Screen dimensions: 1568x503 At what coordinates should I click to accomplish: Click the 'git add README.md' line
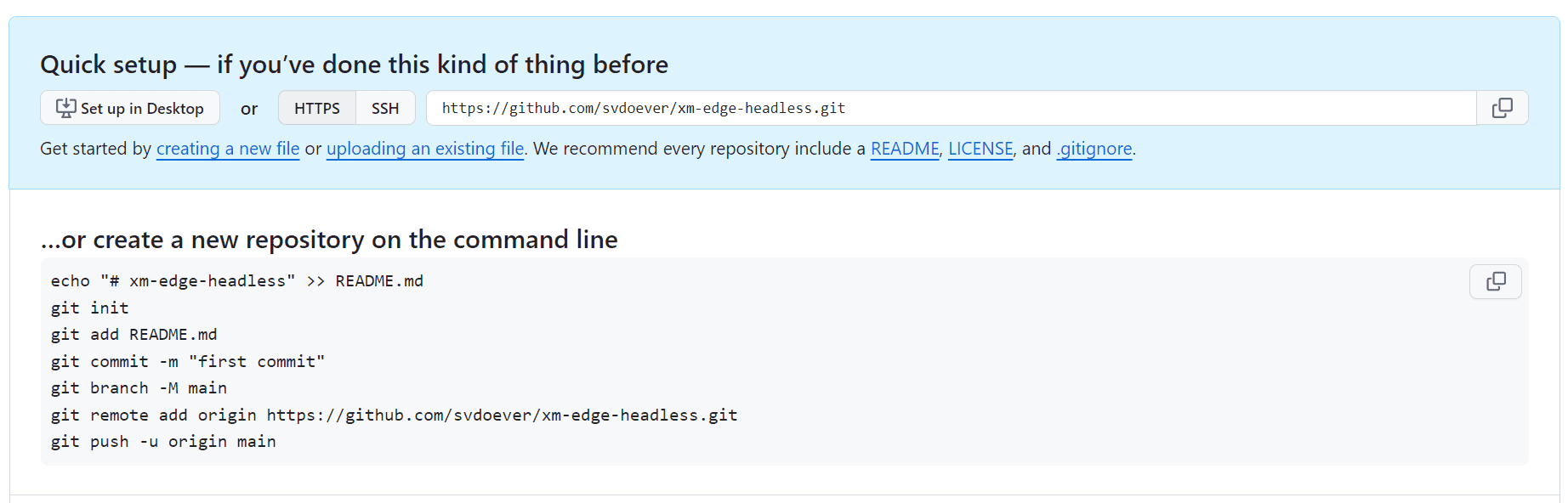coord(134,335)
